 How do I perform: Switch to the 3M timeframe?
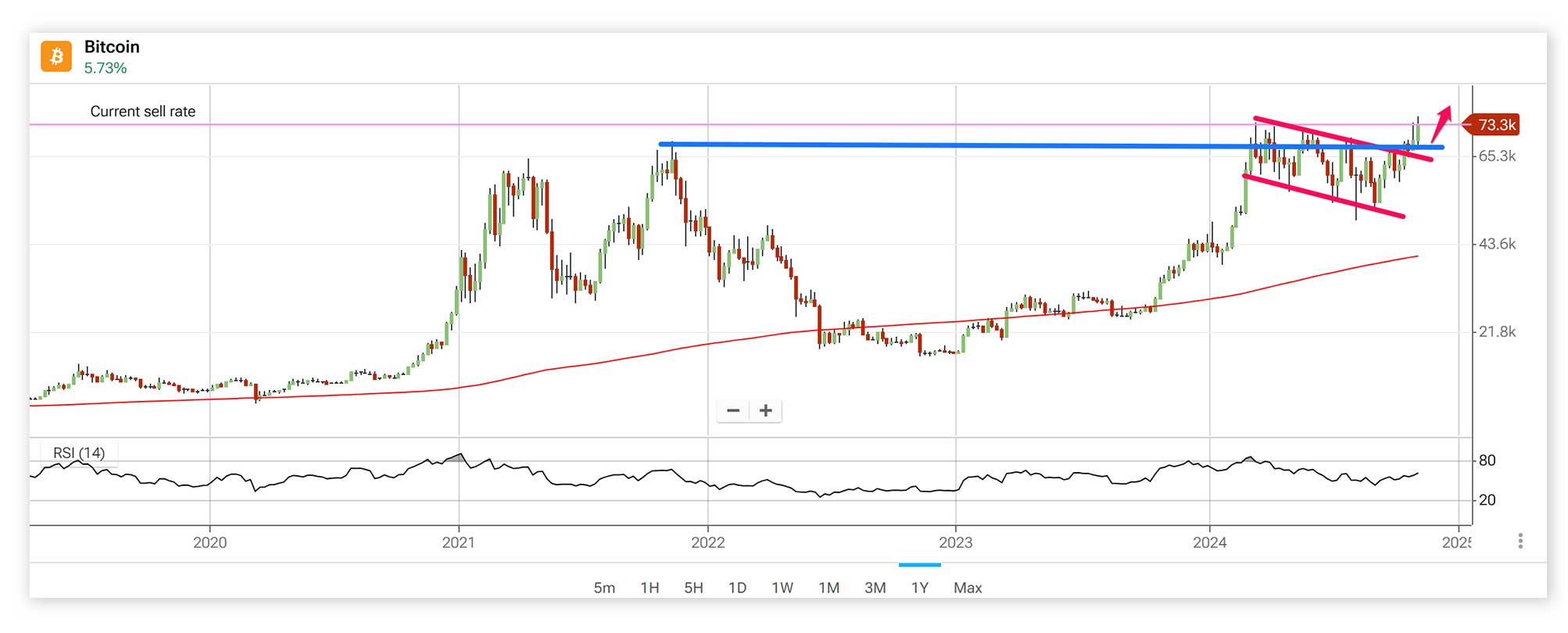(x=875, y=588)
